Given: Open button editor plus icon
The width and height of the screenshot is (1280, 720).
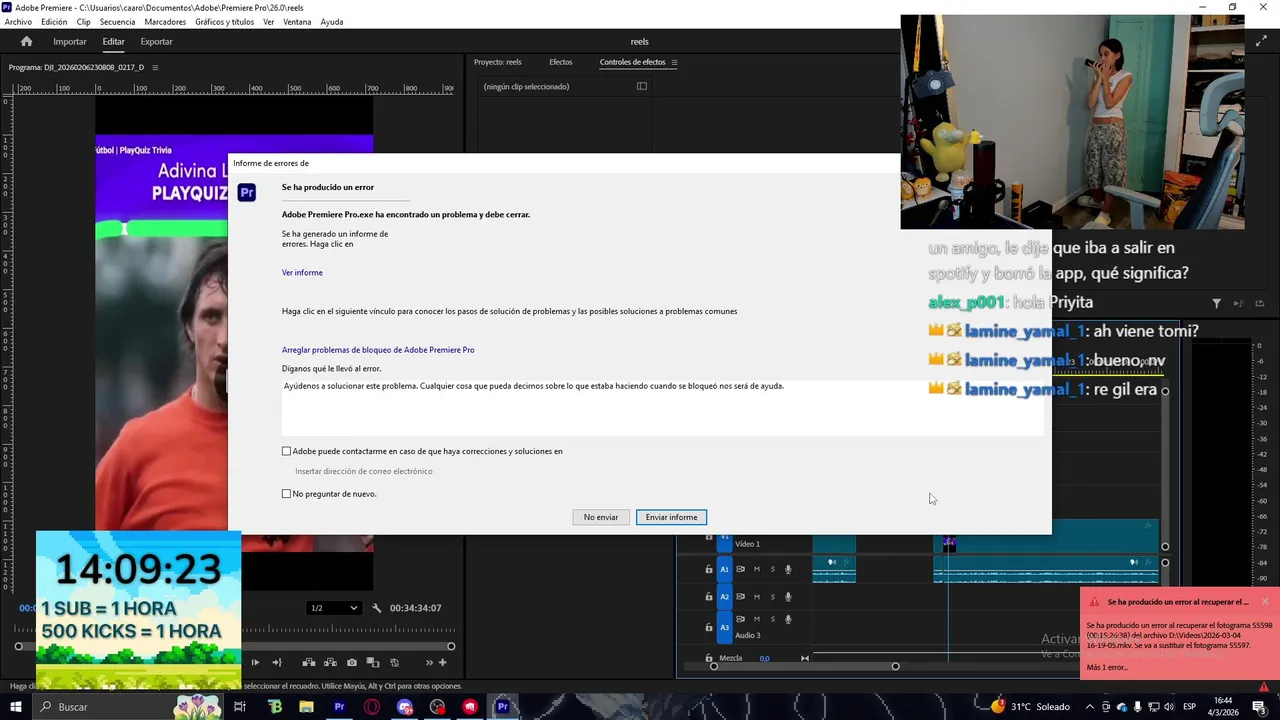Looking at the screenshot, I should coord(443,662).
